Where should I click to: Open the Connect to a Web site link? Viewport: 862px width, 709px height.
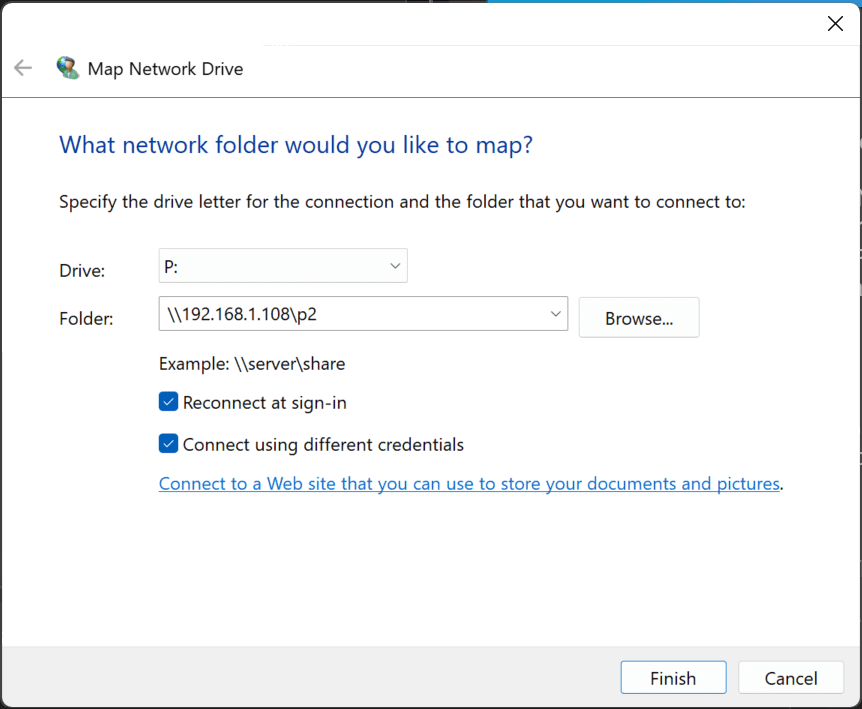pyautogui.click(x=469, y=484)
